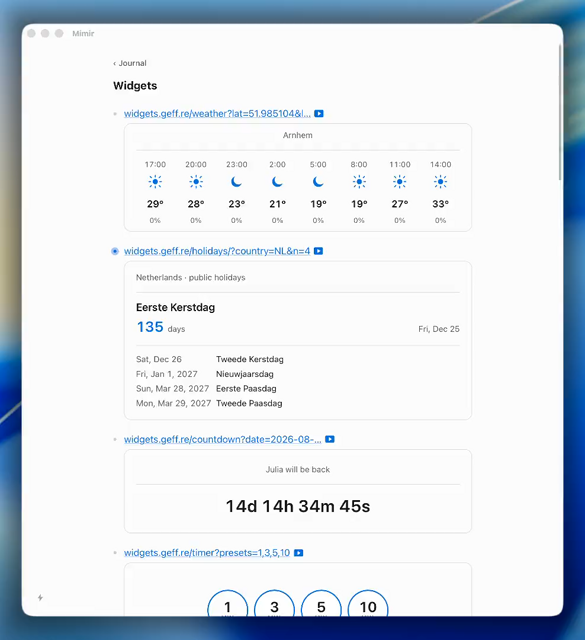This screenshot has height=640, width=585.
Task: Click the play icon beside the timer link
Action: tap(298, 553)
